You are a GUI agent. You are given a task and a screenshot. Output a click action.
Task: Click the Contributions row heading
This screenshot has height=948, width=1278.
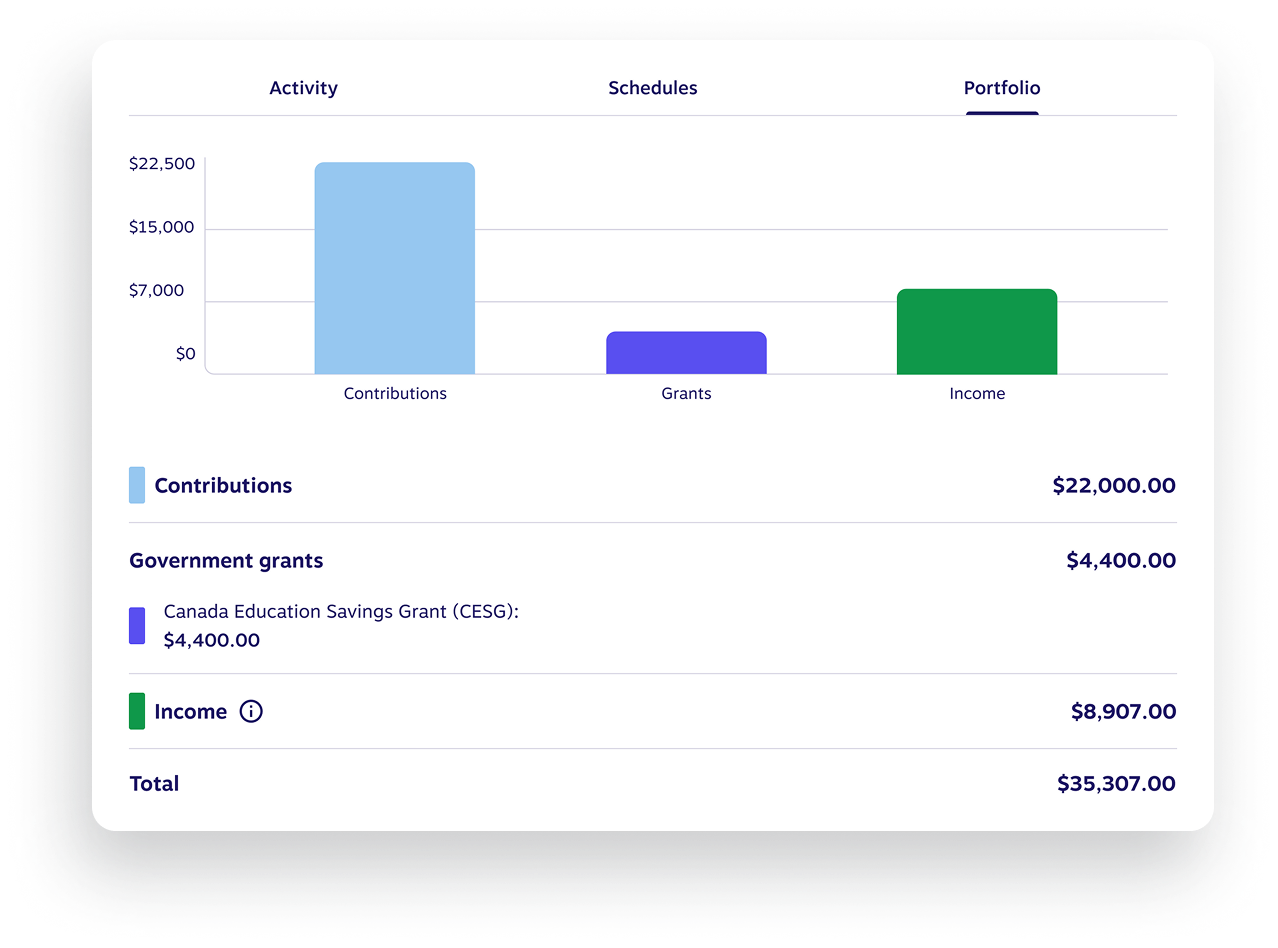pos(223,486)
